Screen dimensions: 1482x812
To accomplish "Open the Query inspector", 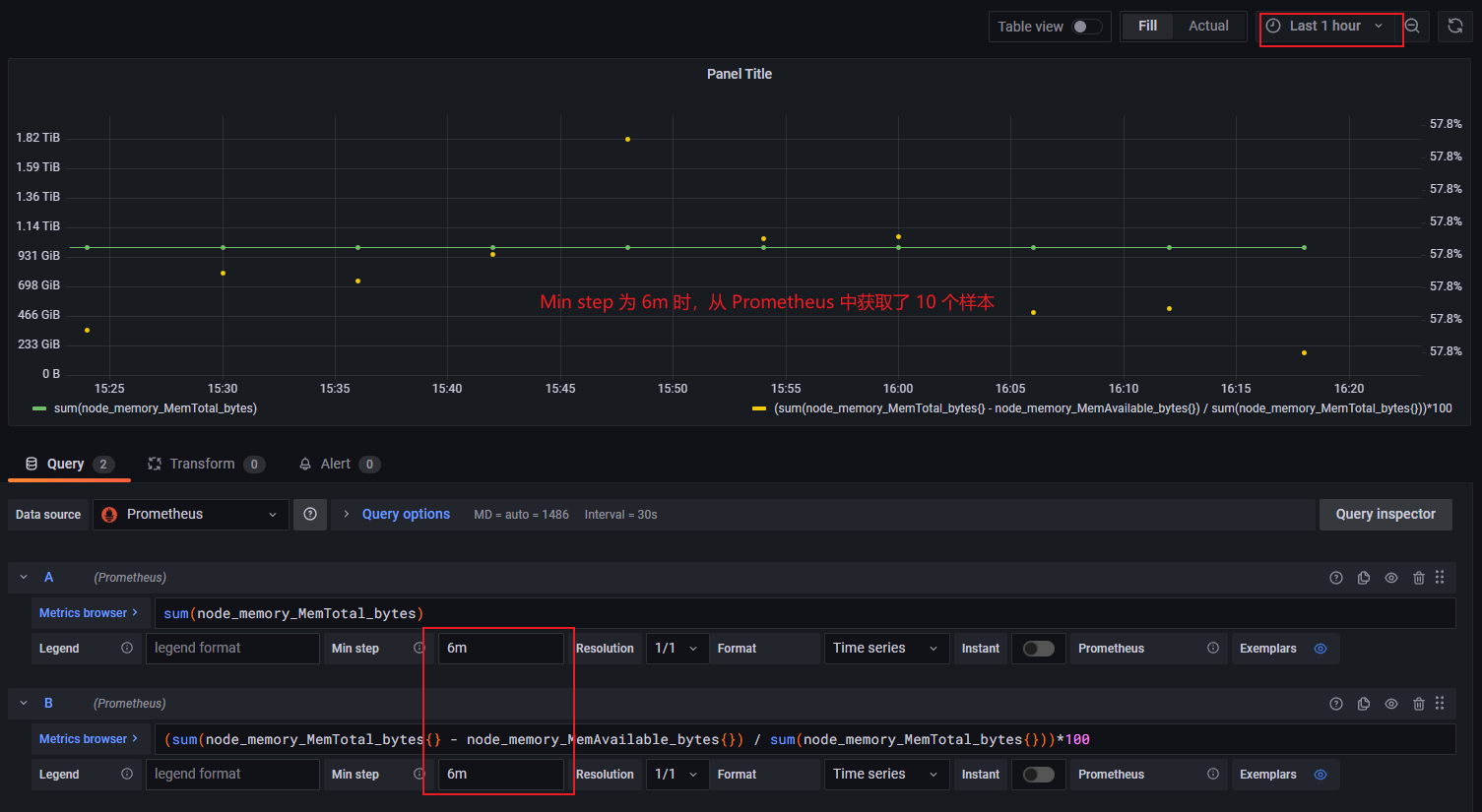I will 1385,514.
